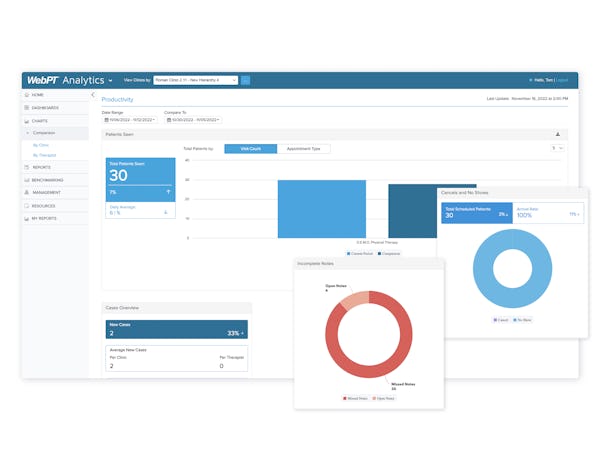Open the View Clinics by dropdown
This screenshot has width=600, height=450.
tap(196, 80)
